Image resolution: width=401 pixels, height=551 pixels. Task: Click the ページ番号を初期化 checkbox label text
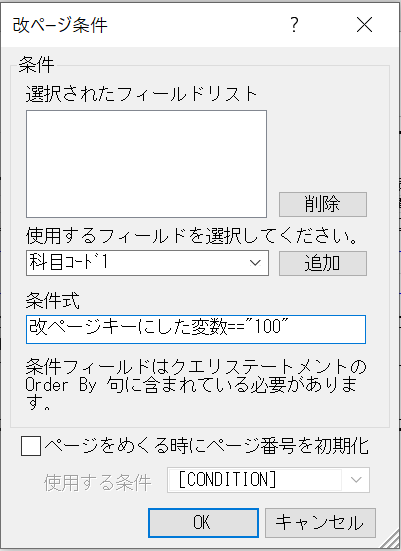click(207, 446)
